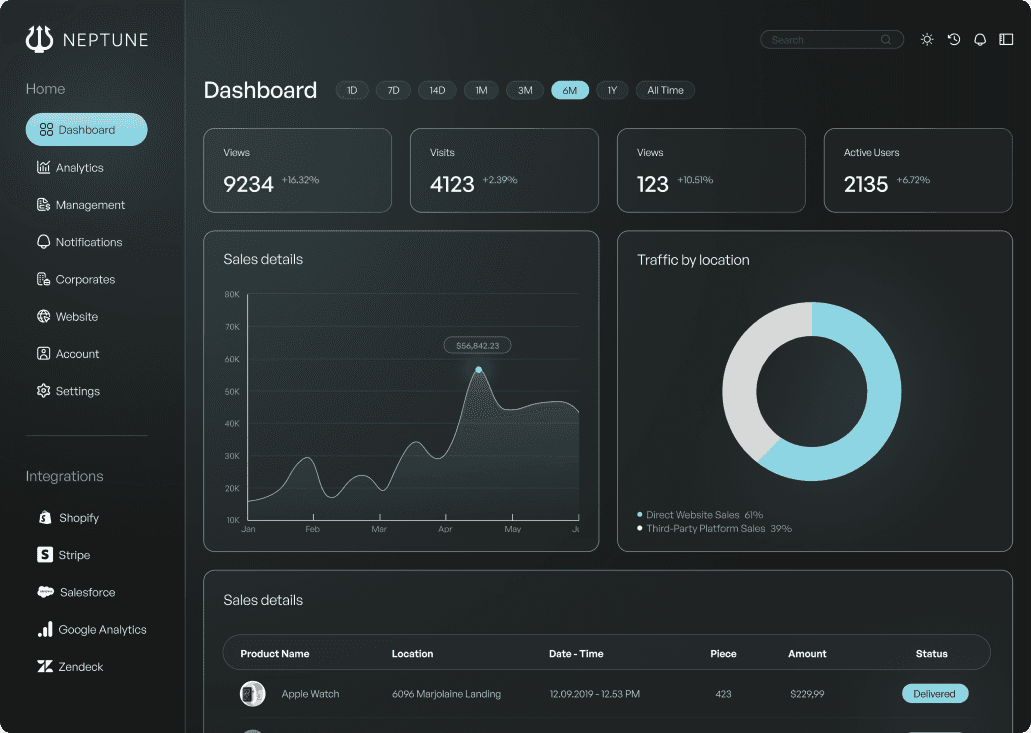Toggle light mode with the sun icon

926,39
